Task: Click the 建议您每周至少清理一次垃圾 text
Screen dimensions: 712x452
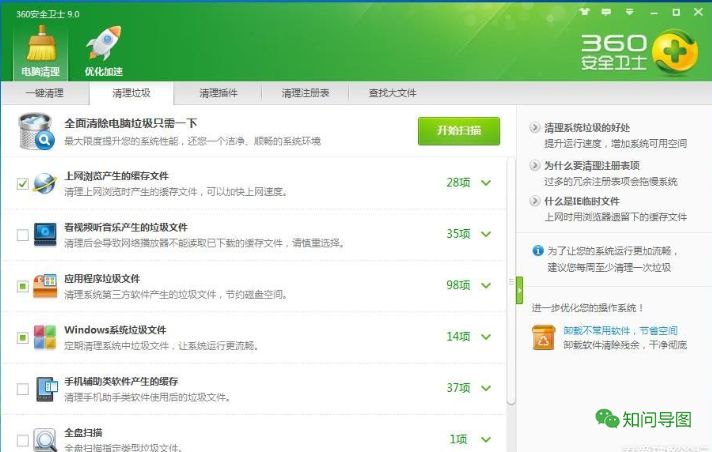Action: pos(609,267)
